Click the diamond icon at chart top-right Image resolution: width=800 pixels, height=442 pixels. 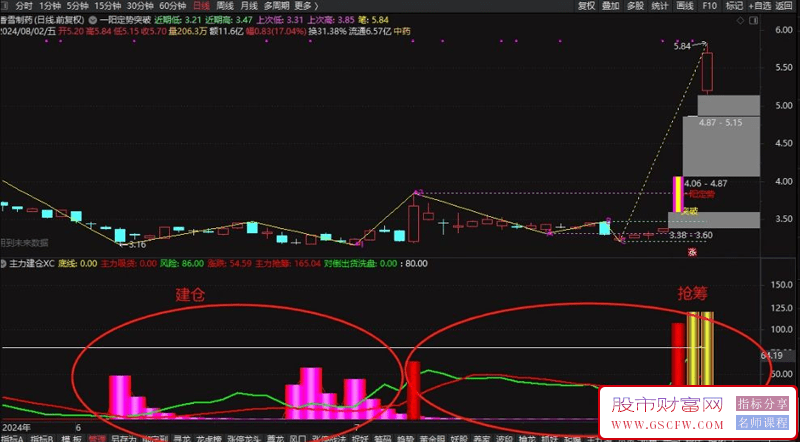(740, 20)
